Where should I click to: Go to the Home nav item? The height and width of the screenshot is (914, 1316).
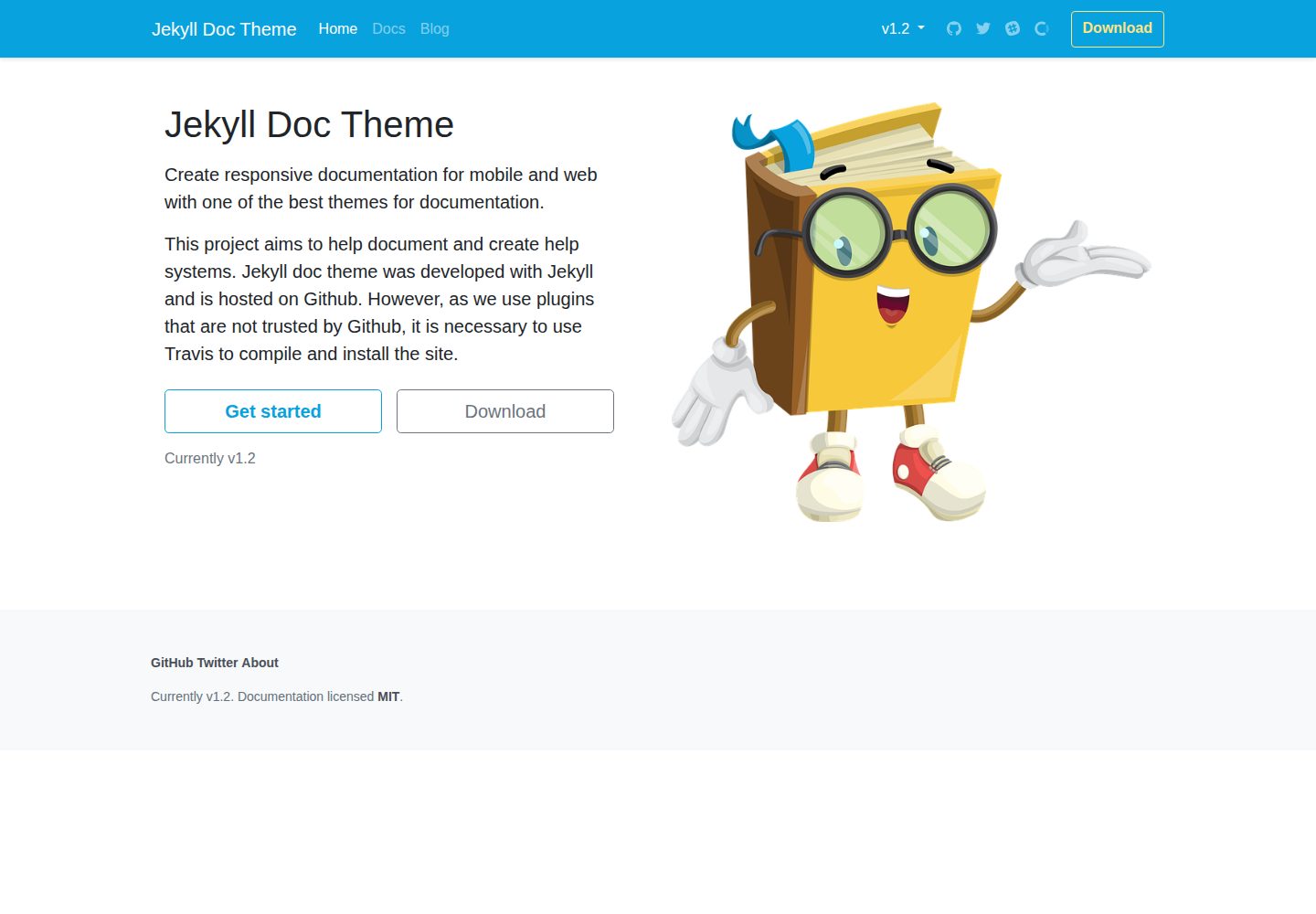[x=338, y=28]
